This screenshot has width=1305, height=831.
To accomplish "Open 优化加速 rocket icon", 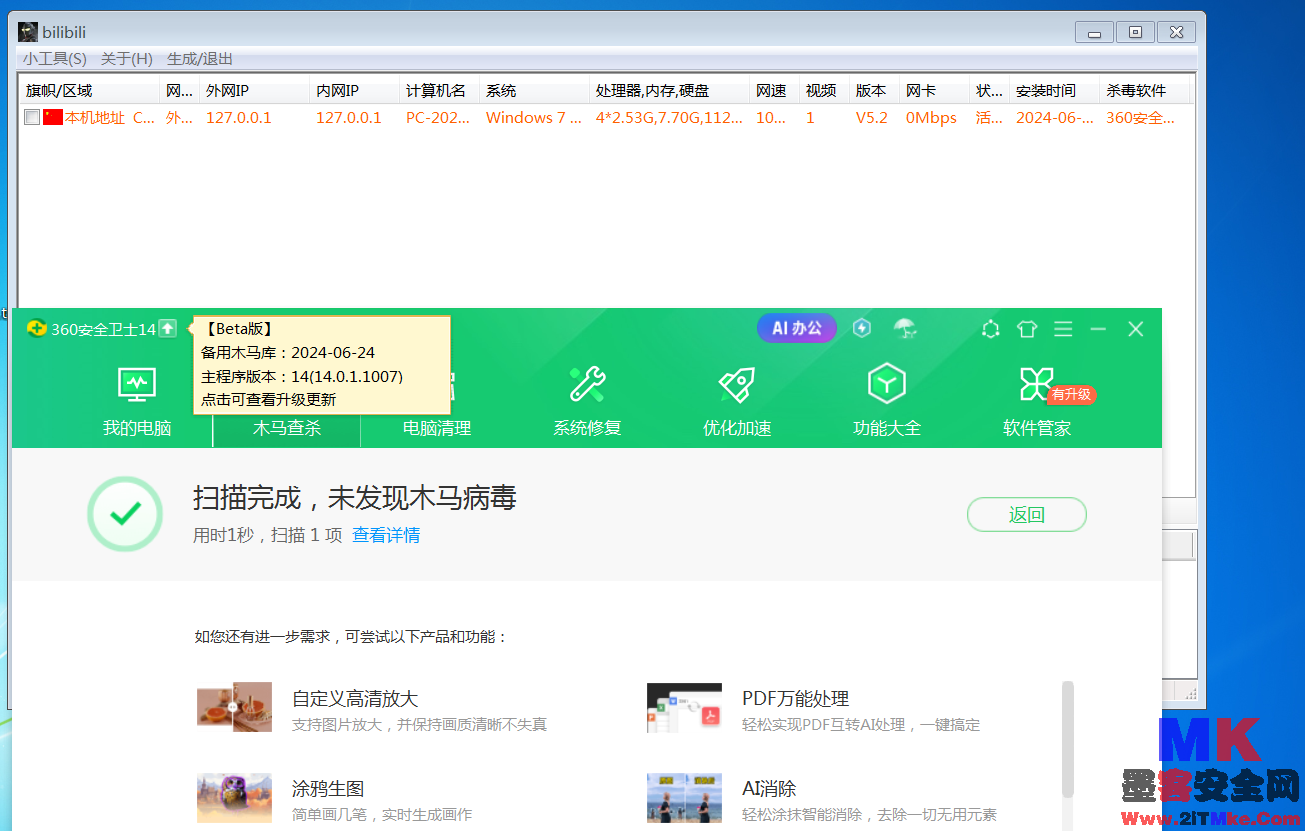I will pyautogui.click(x=737, y=384).
